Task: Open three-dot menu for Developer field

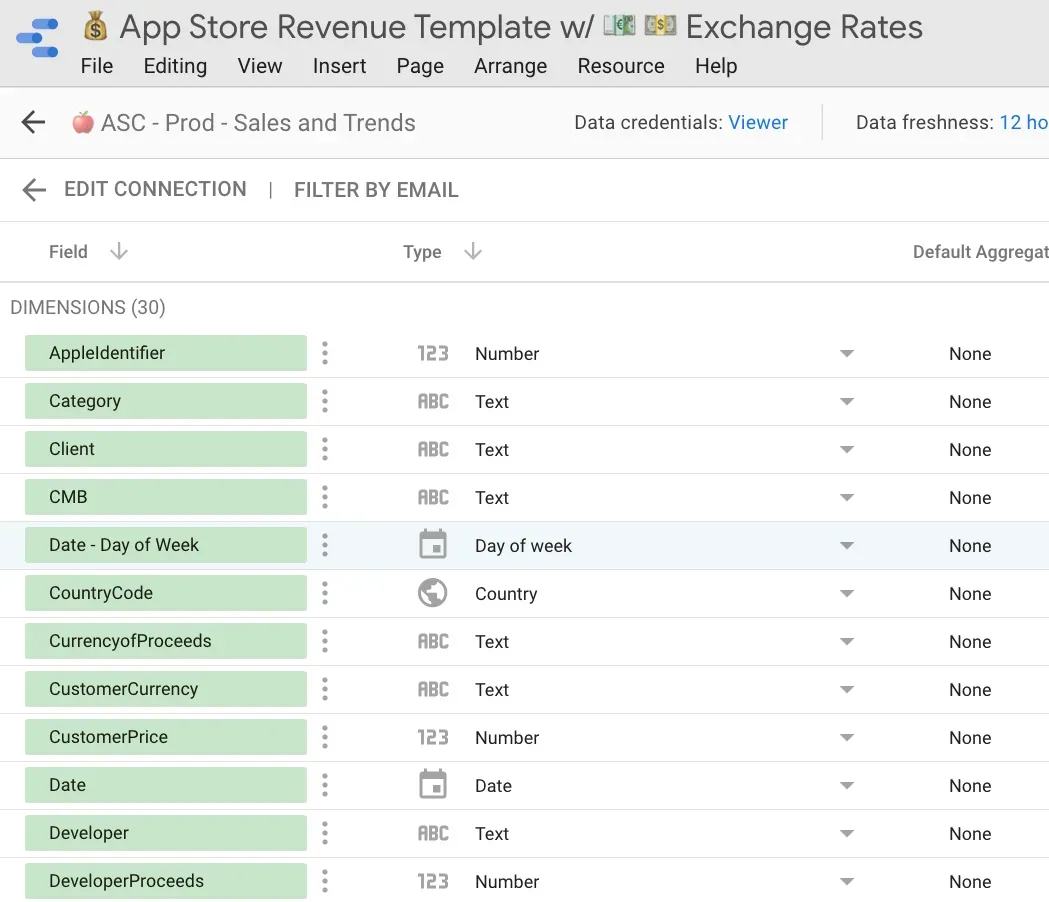Action: (x=325, y=833)
